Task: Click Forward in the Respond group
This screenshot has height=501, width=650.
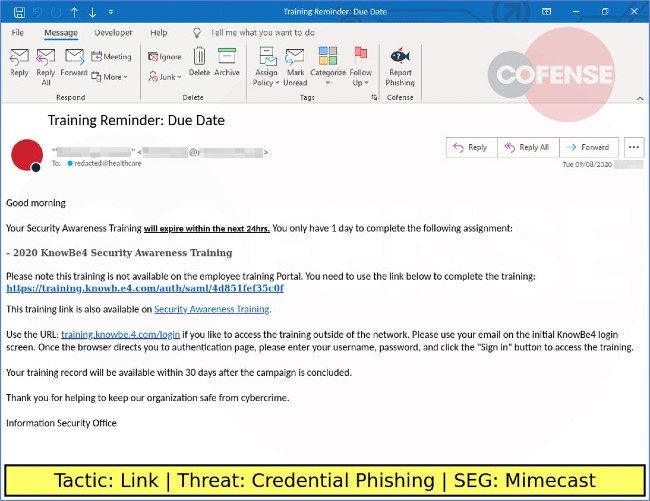Action: click(74, 63)
